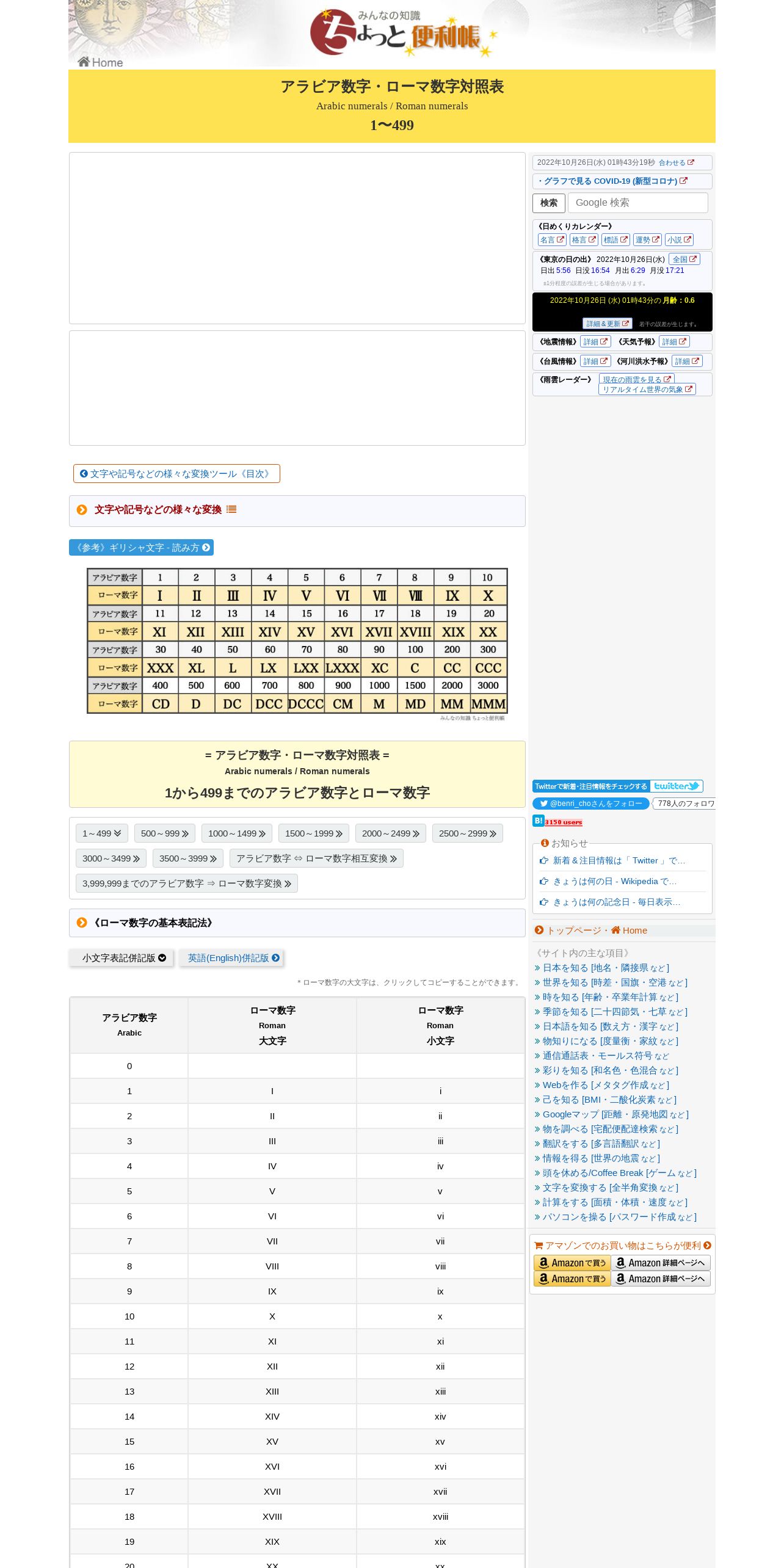This screenshot has height=1568, width=784.
Task: Open 全国 sunrise link
Action: [684, 259]
